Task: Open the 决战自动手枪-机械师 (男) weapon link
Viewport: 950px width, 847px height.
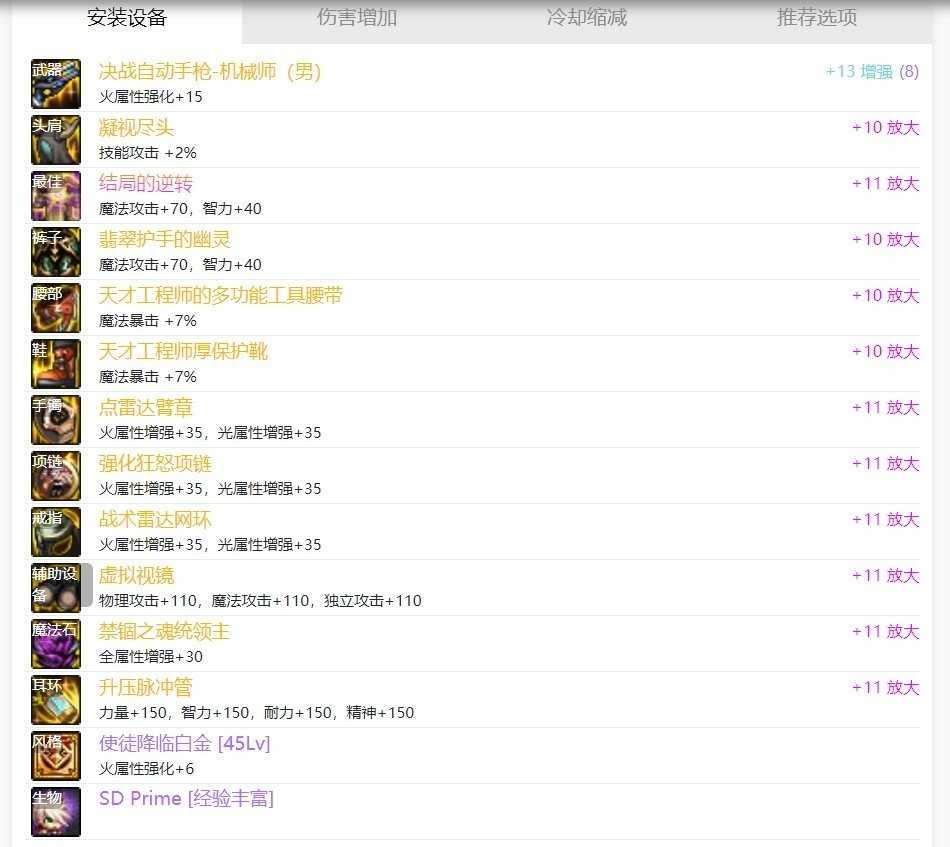Action: [210, 71]
